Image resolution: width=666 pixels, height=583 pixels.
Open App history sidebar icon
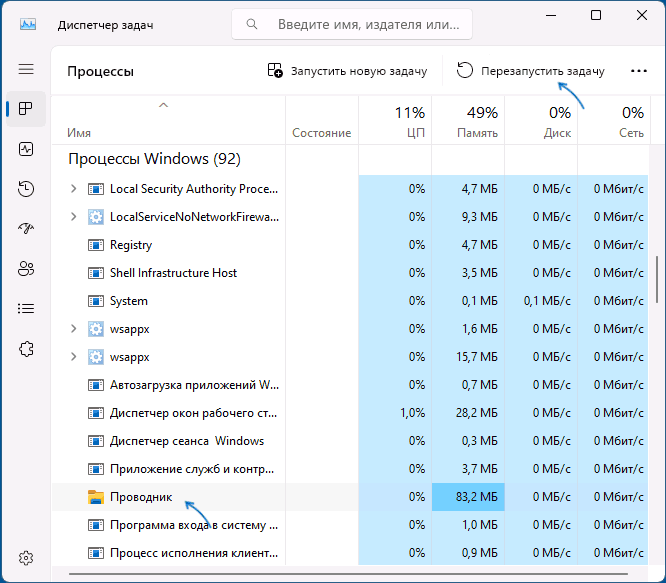coord(26,189)
